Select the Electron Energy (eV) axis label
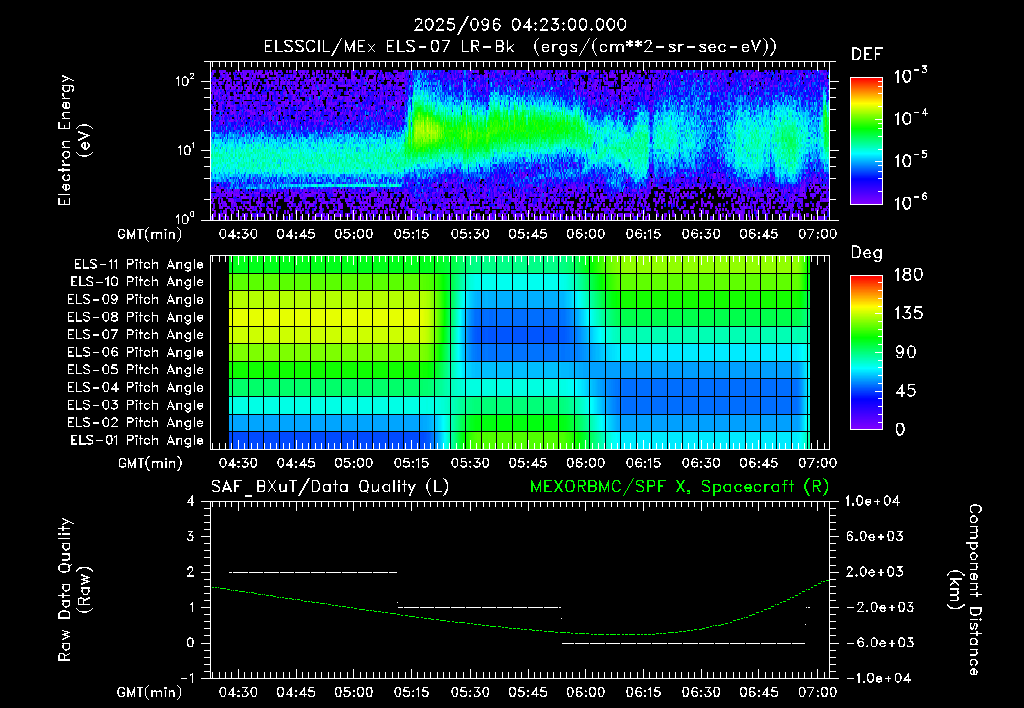Viewport: 1024px width, 708px height. pos(74,140)
